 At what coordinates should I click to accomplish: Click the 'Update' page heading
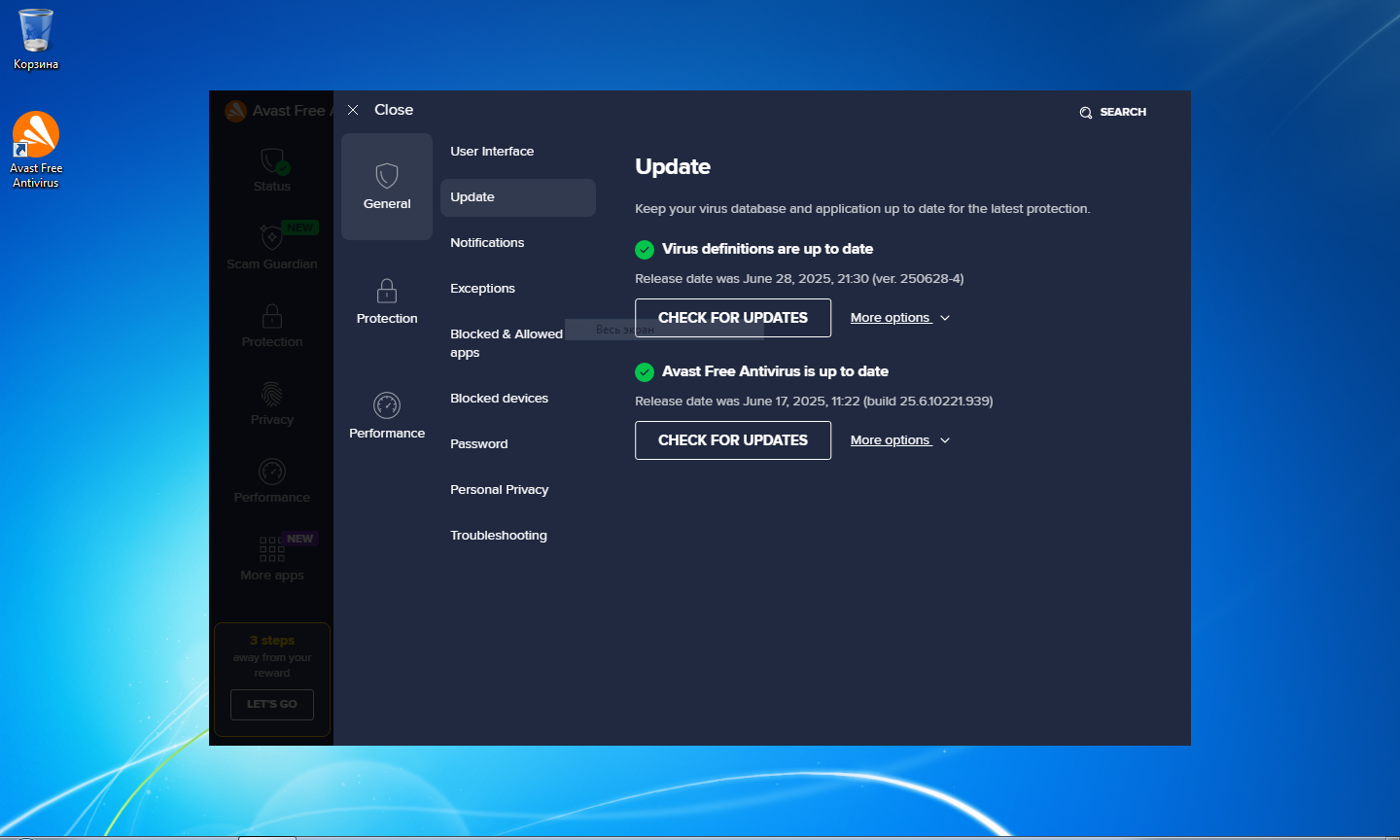click(673, 166)
